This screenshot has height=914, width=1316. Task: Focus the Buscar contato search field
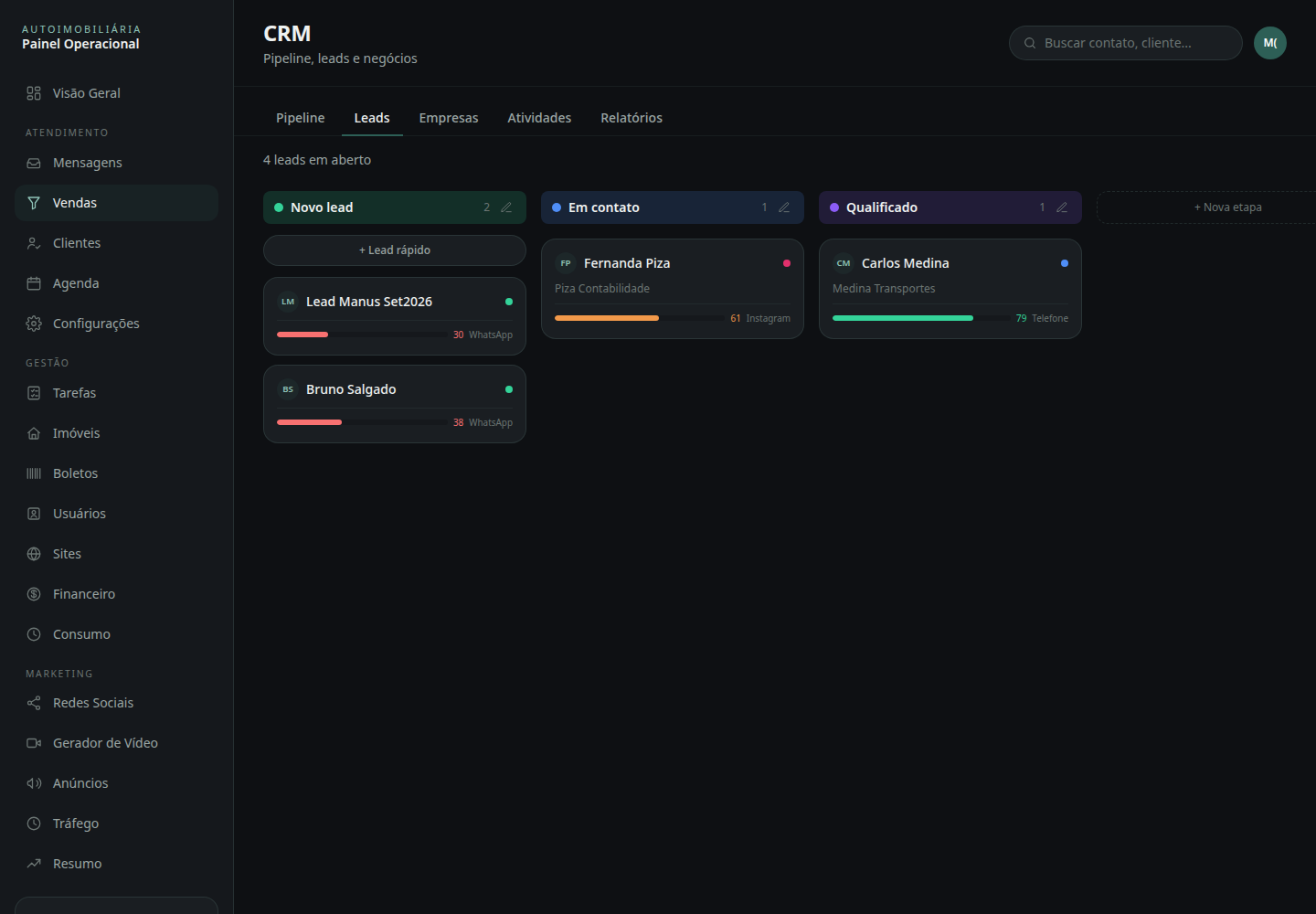pyautogui.click(x=1126, y=43)
